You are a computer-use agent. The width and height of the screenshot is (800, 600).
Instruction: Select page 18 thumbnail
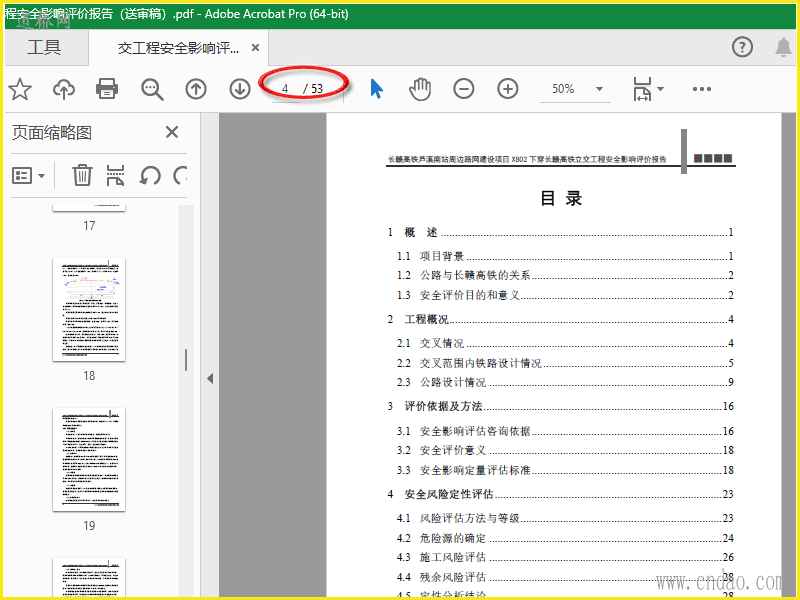click(89, 310)
